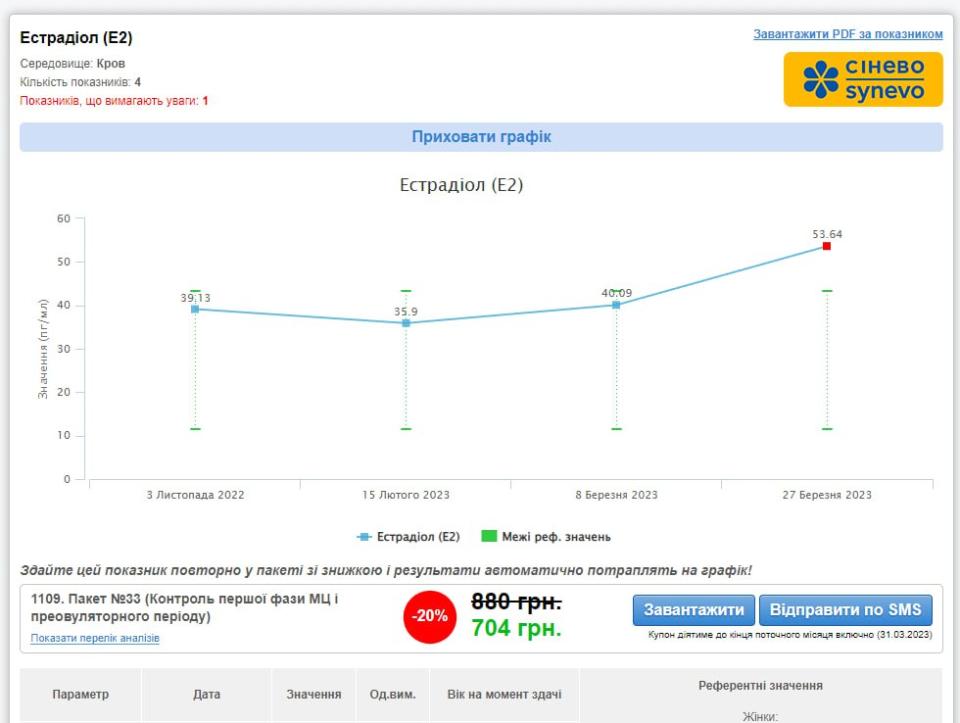
Task: Click the red 53.64 data point marker
Action: click(827, 246)
